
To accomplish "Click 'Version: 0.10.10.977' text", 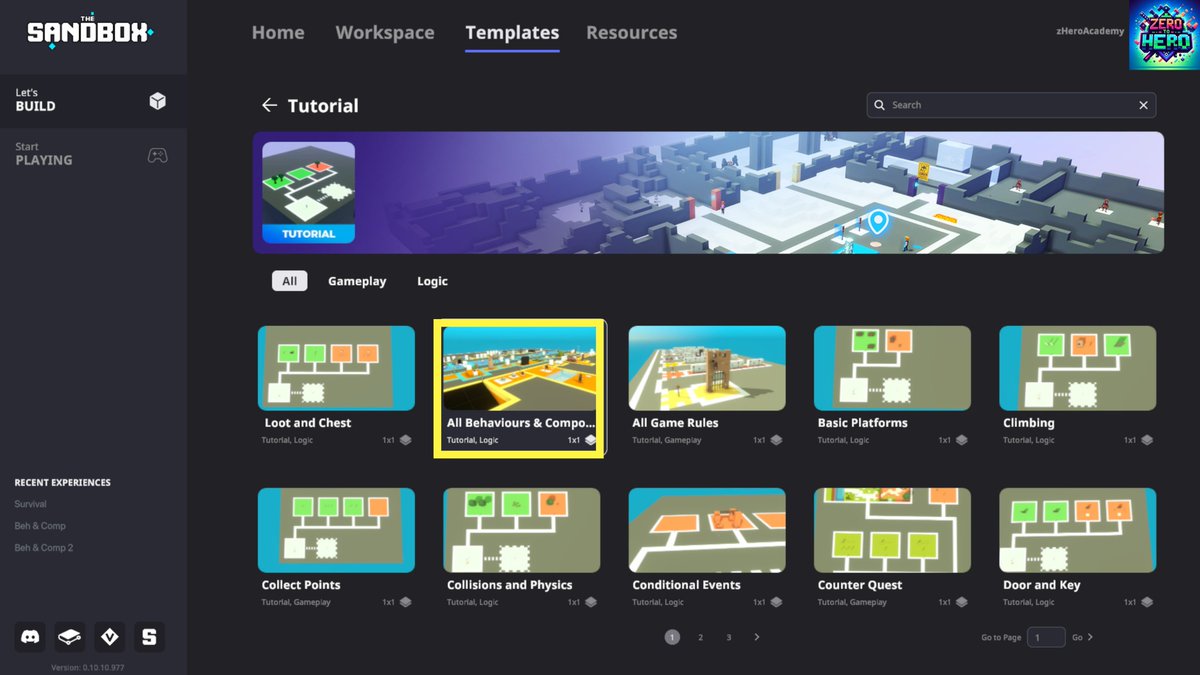I will tap(88, 667).
